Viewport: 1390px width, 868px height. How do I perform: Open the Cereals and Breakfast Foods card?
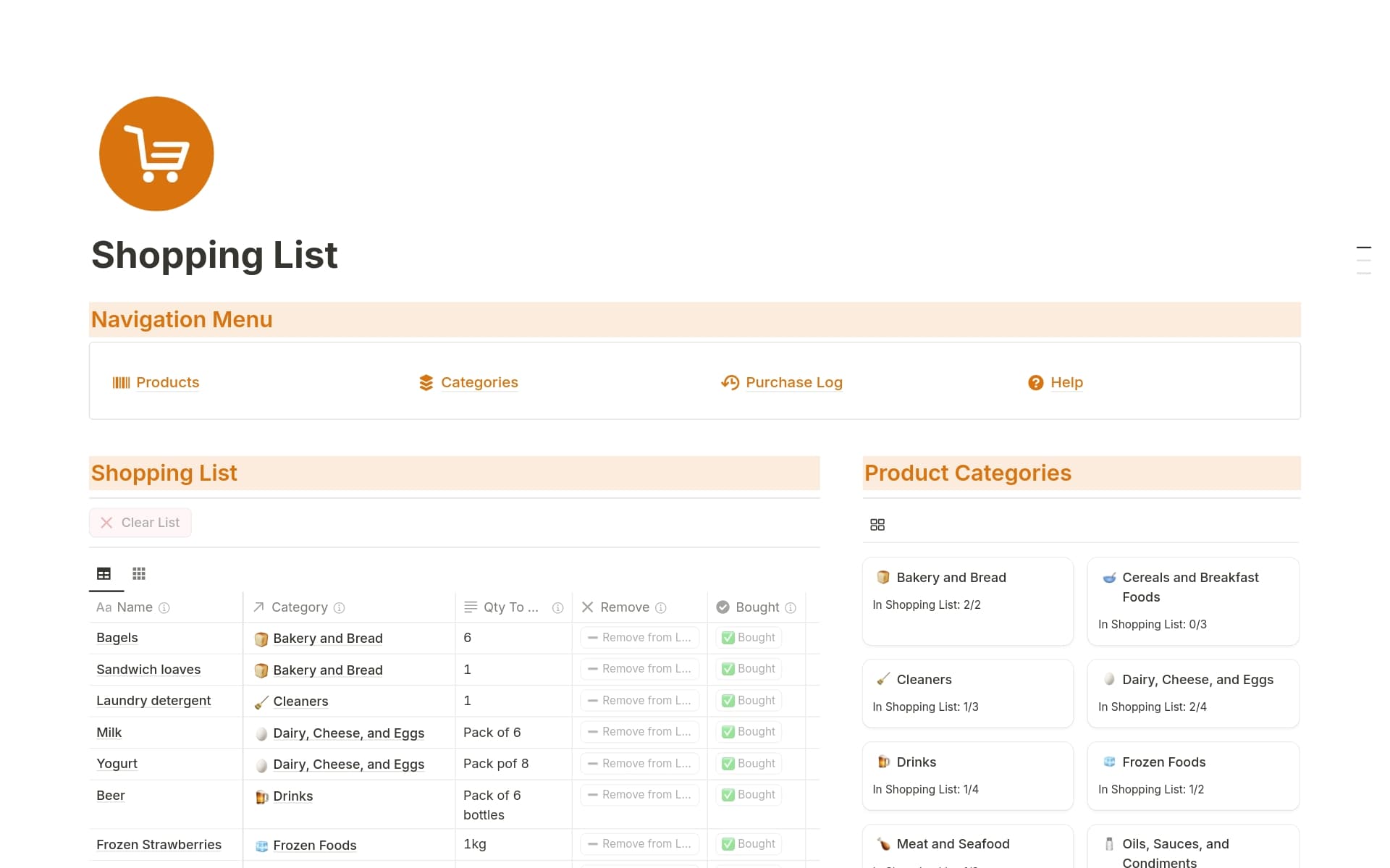coord(1193,601)
